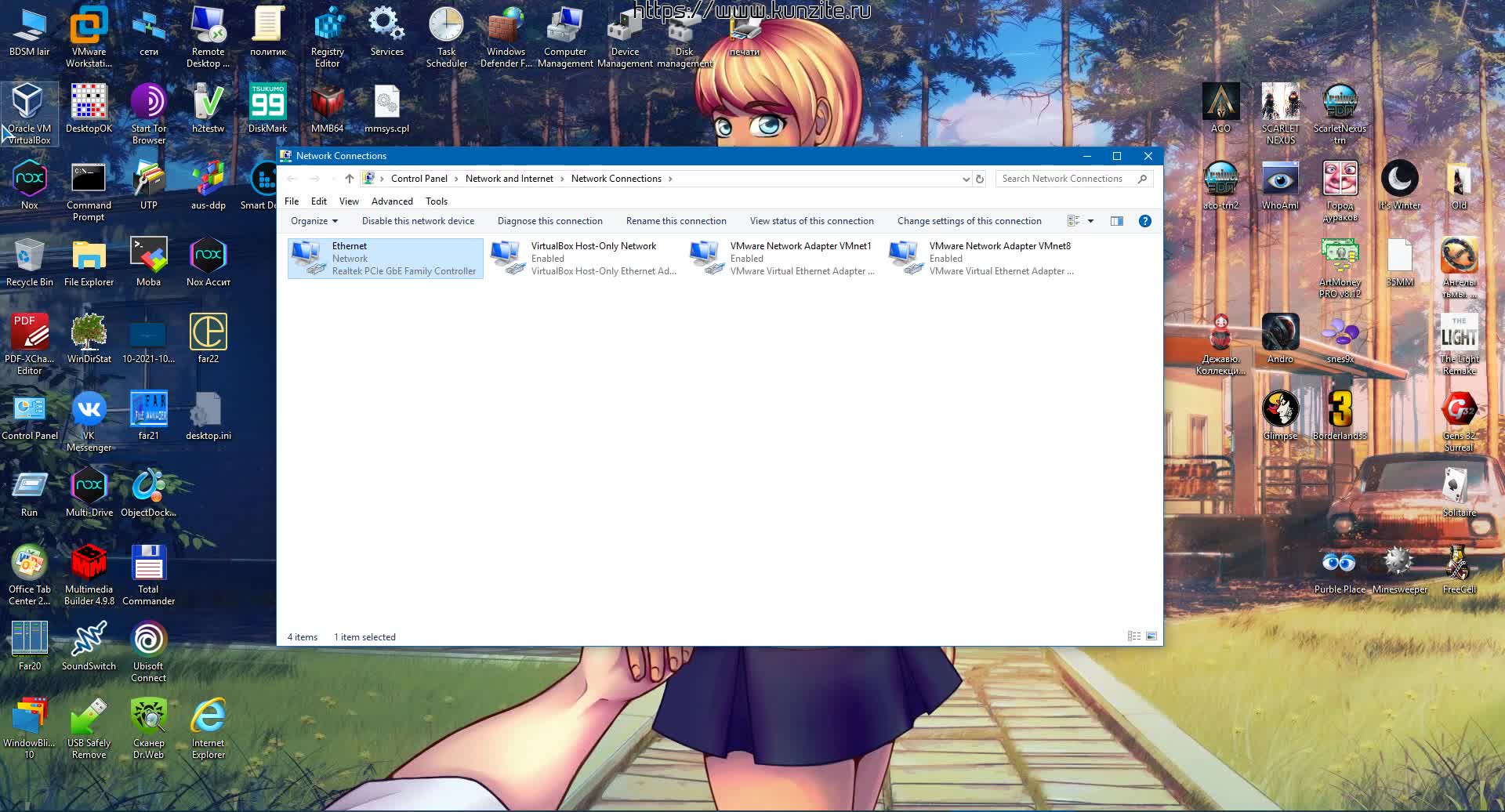Select the WinDirStat desktop icon
This screenshot has width=1505, height=812.
pyautogui.click(x=89, y=339)
